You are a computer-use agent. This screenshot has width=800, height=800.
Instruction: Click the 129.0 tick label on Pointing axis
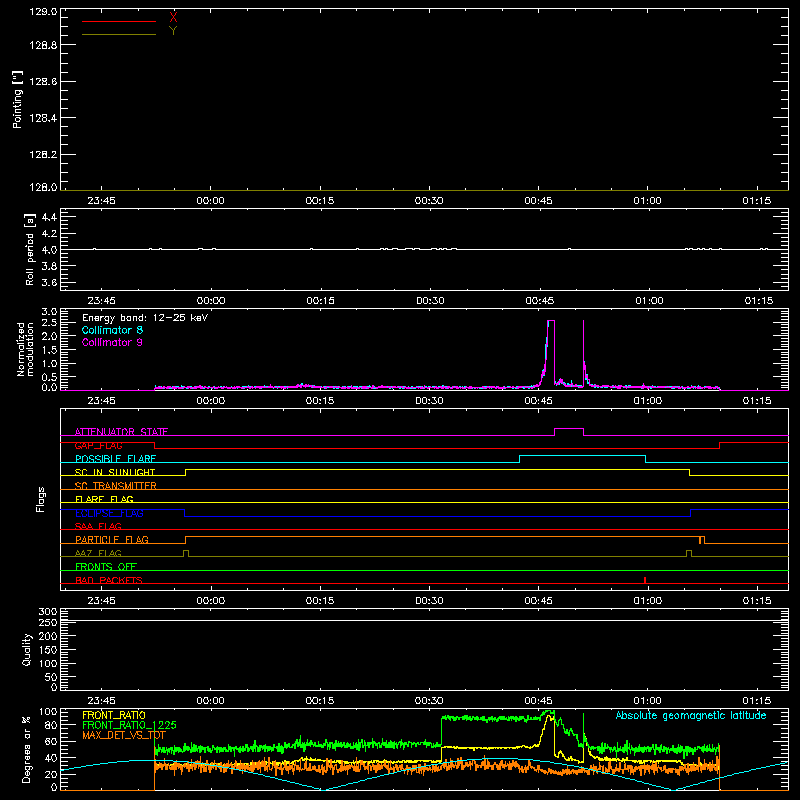[x=43, y=12]
